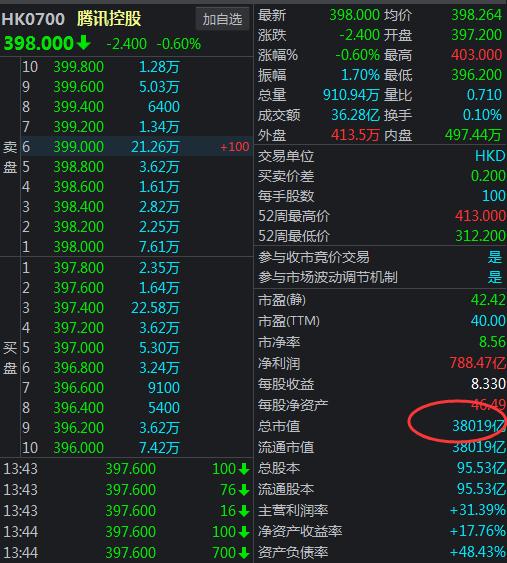
Task: Click the 市净率 value 8.56
Action: coord(492,342)
